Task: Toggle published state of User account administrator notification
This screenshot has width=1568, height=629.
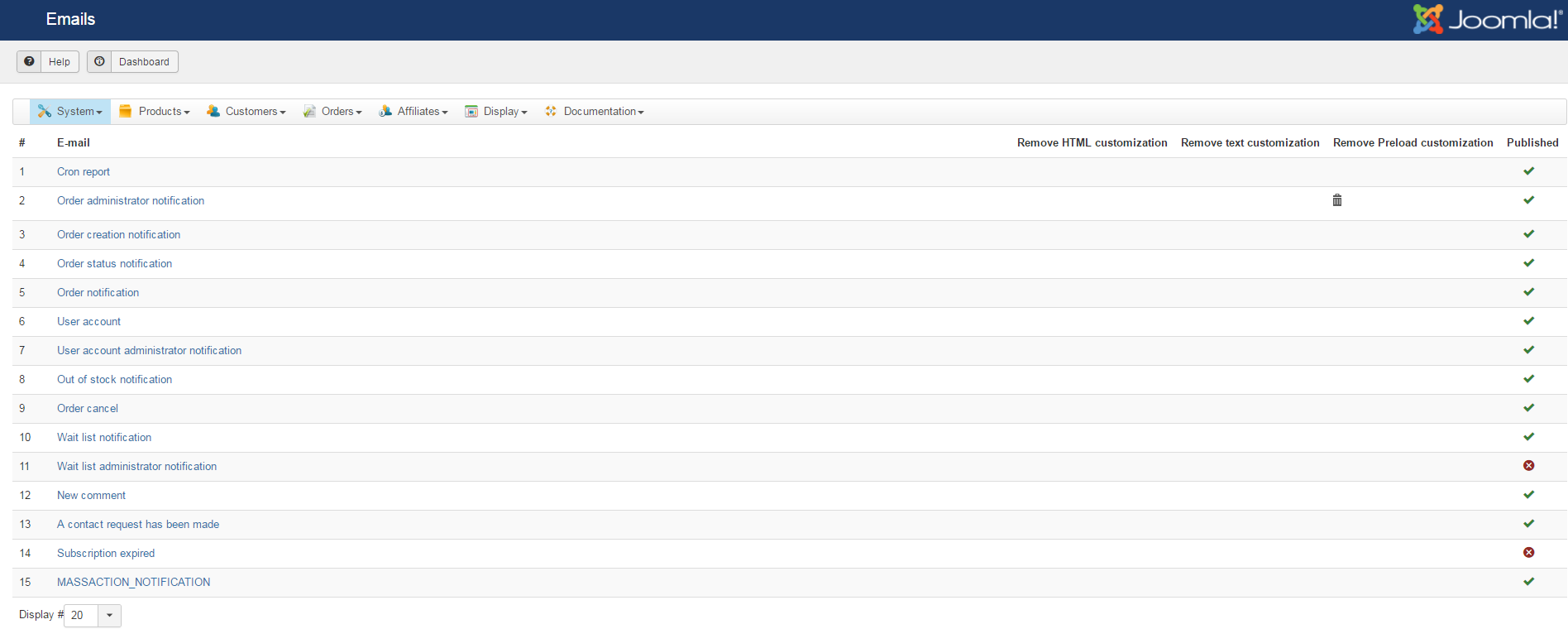Action: (x=1529, y=350)
